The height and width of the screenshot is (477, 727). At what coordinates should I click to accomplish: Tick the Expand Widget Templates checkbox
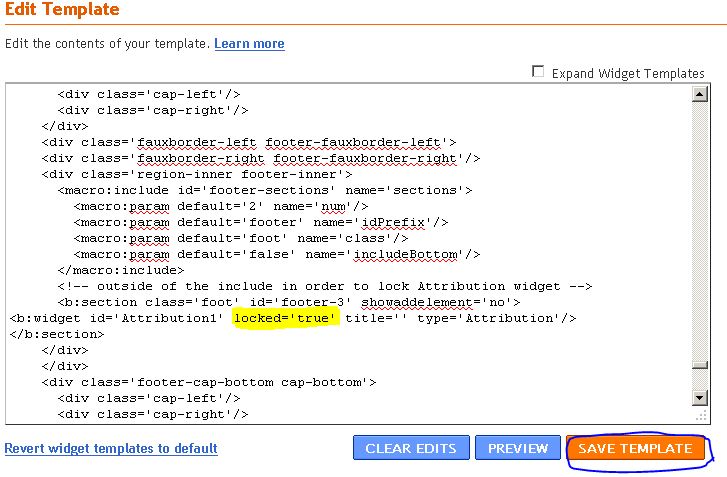click(538, 72)
